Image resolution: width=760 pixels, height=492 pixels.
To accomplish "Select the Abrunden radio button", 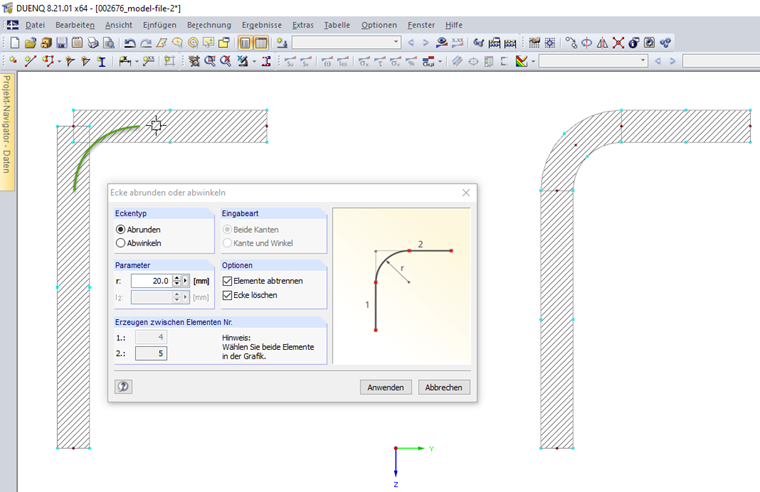I will tap(121, 229).
